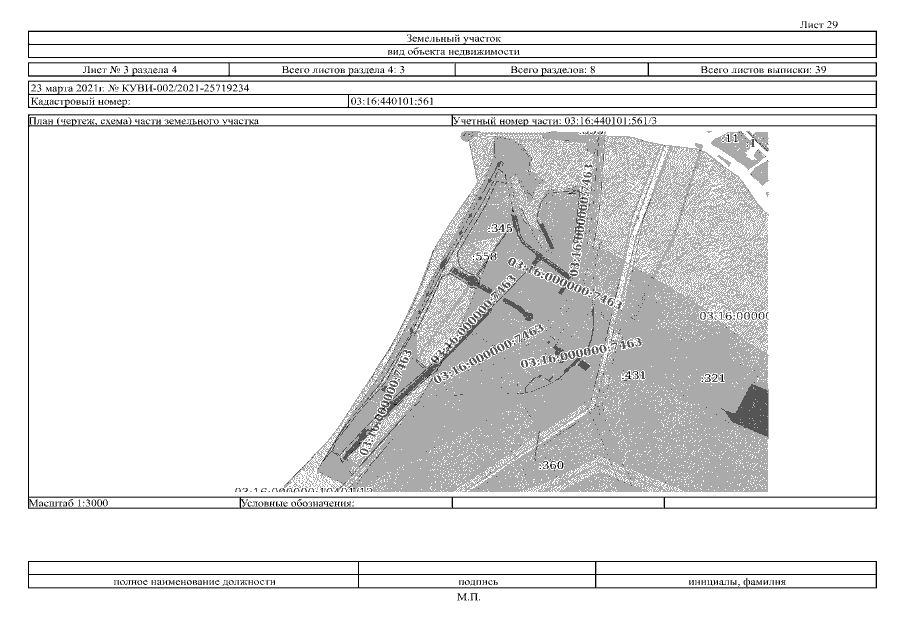Click the 'Условные обозначения:' legend cell
The image size is (905, 640).
[298, 503]
